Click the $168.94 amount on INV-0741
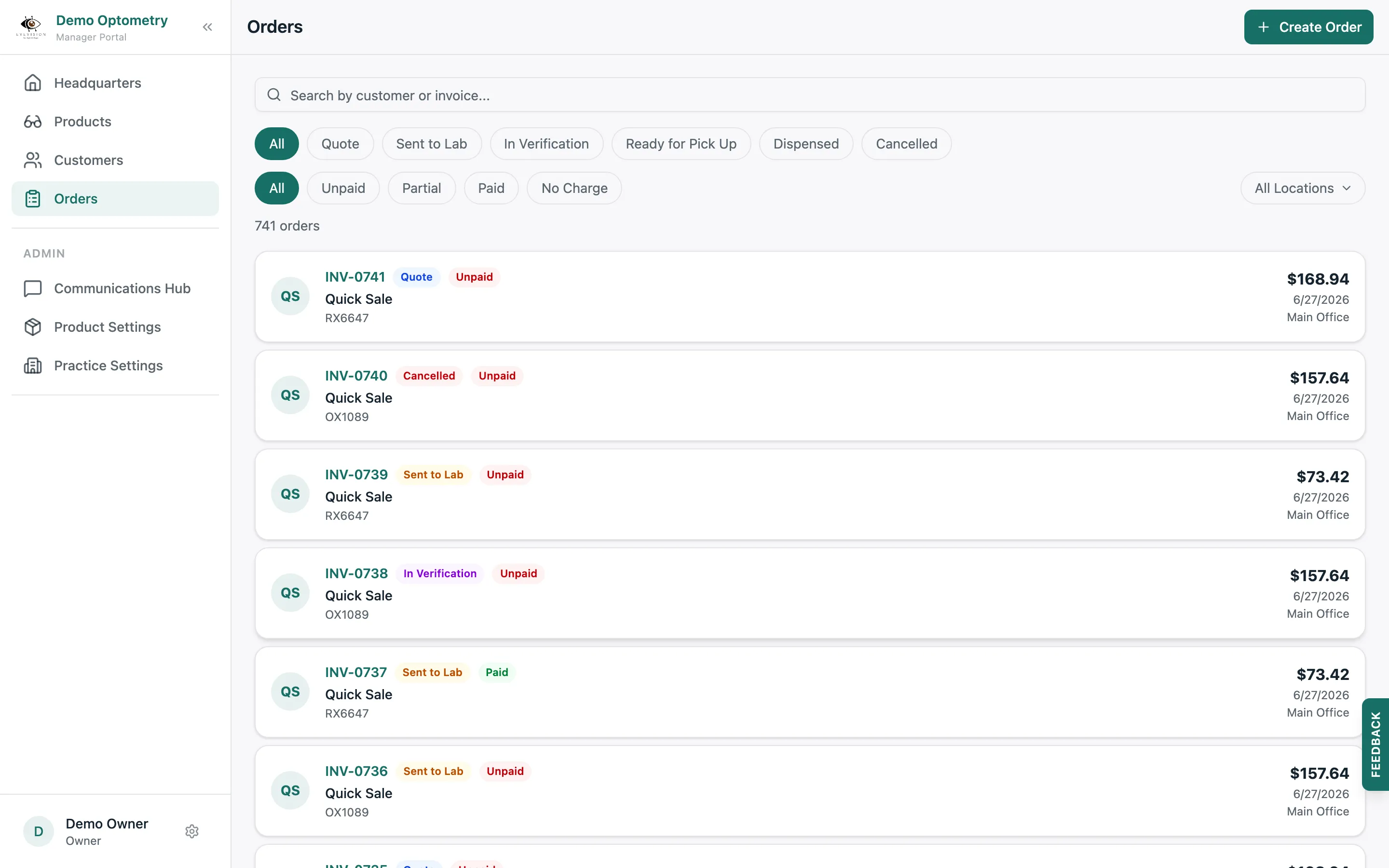The width and height of the screenshot is (1389, 868). coord(1318,279)
